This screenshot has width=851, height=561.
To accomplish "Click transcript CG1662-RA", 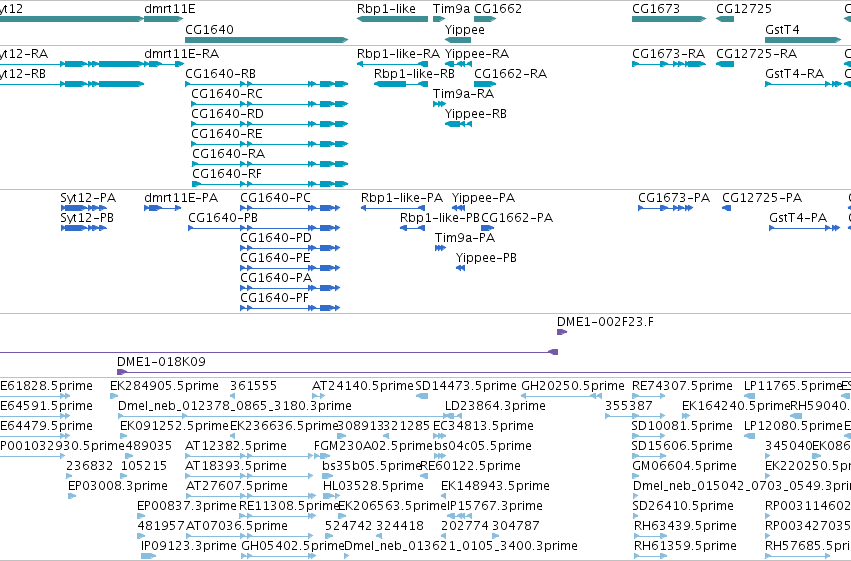I will [x=510, y=74].
